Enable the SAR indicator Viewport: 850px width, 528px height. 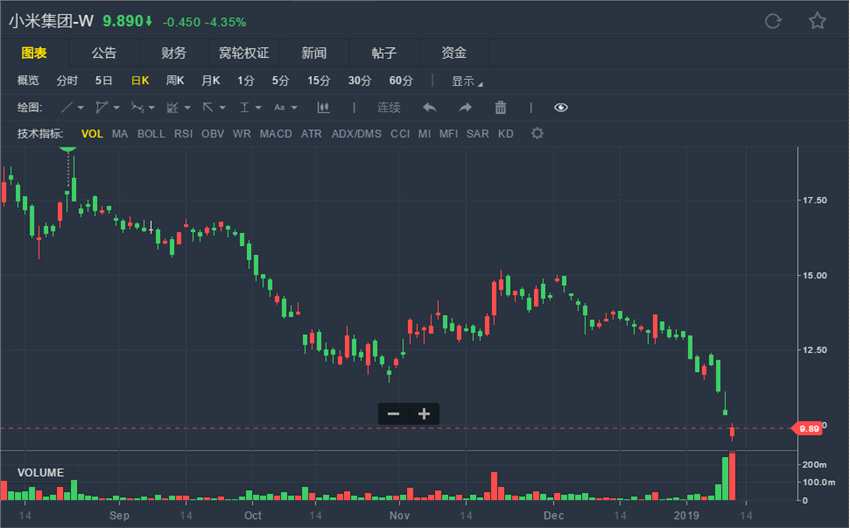pyautogui.click(x=478, y=133)
